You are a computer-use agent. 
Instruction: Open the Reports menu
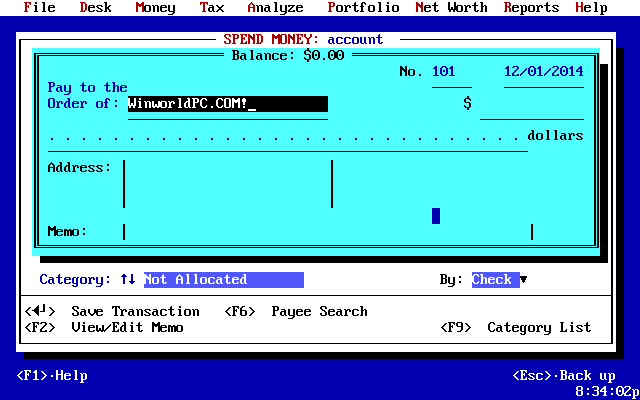coord(531,7)
